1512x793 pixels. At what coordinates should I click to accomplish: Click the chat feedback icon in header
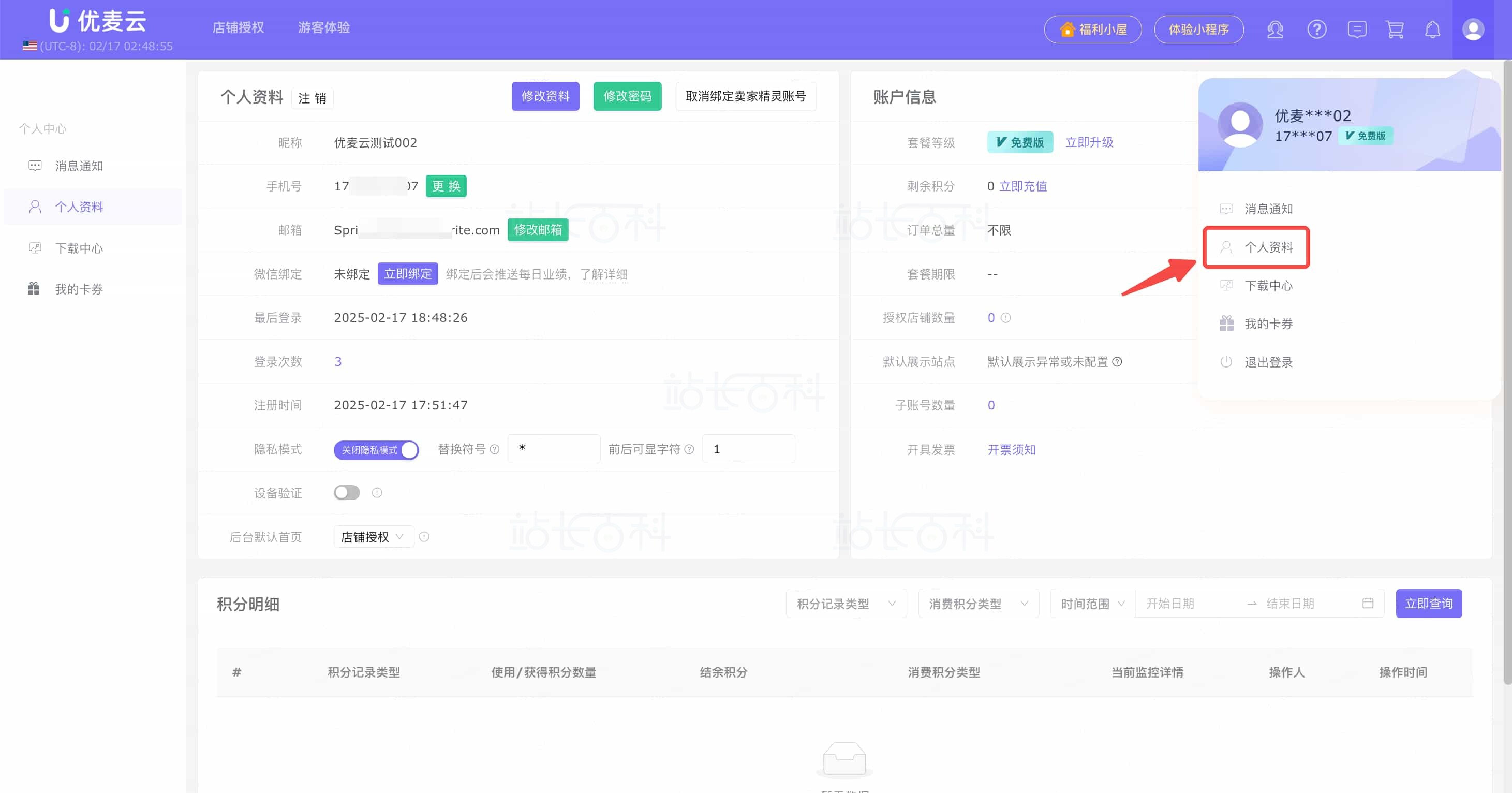coord(1356,29)
